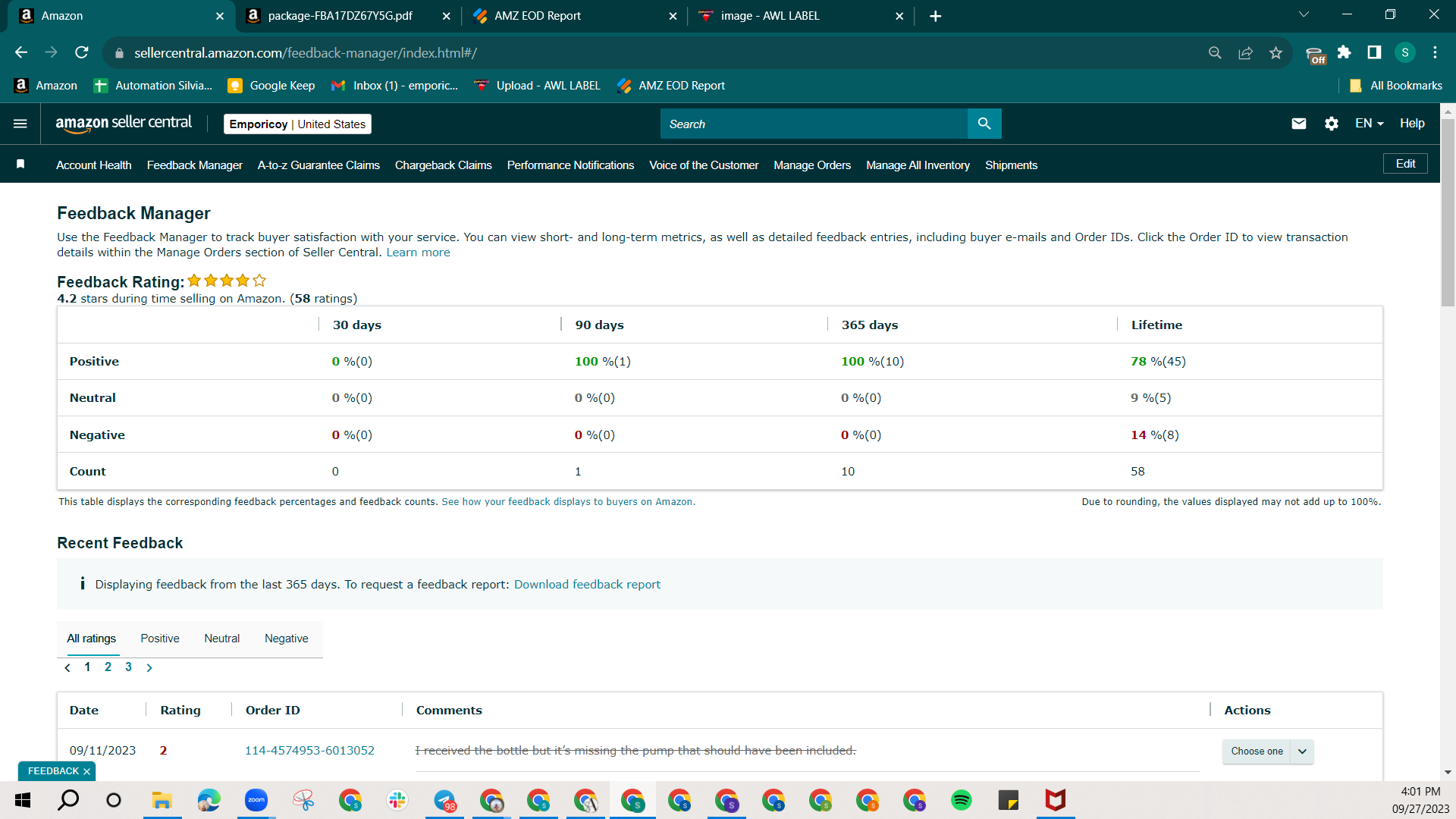The image size is (1456, 819).
Task: Open Windows Start menu
Action: coord(23,800)
